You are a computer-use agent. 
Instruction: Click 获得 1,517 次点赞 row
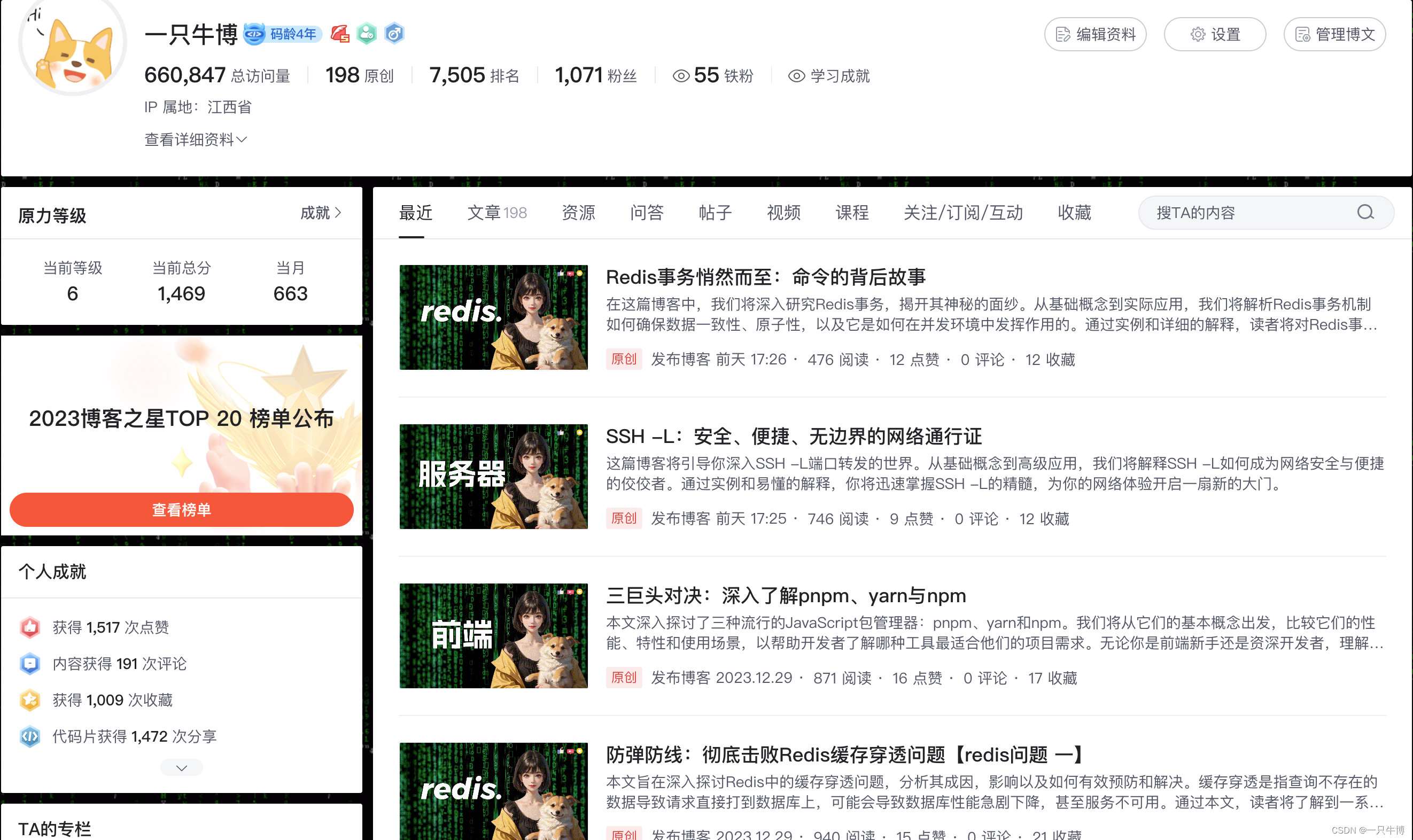(111, 627)
